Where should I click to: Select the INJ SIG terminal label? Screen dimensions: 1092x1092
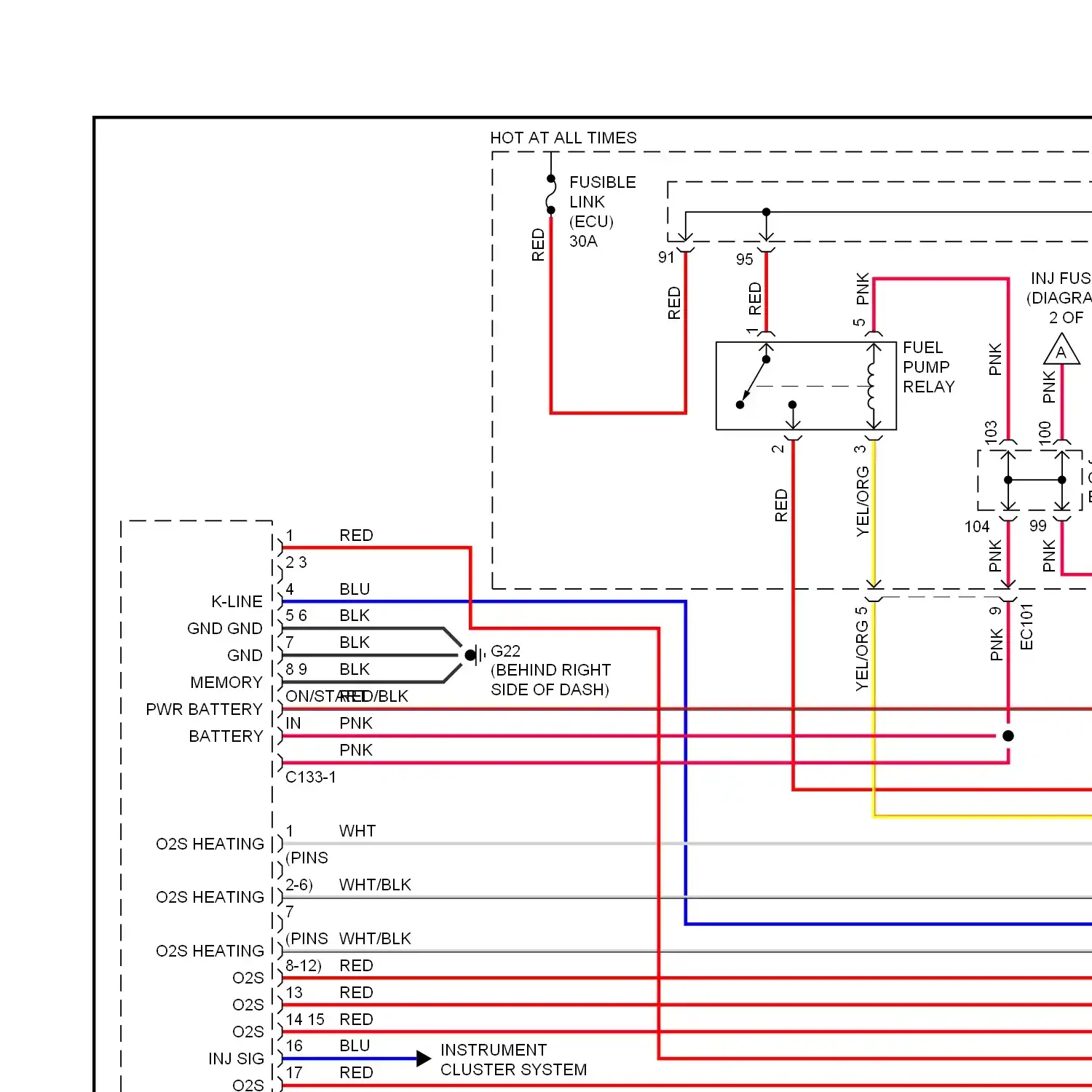(x=236, y=1059)
